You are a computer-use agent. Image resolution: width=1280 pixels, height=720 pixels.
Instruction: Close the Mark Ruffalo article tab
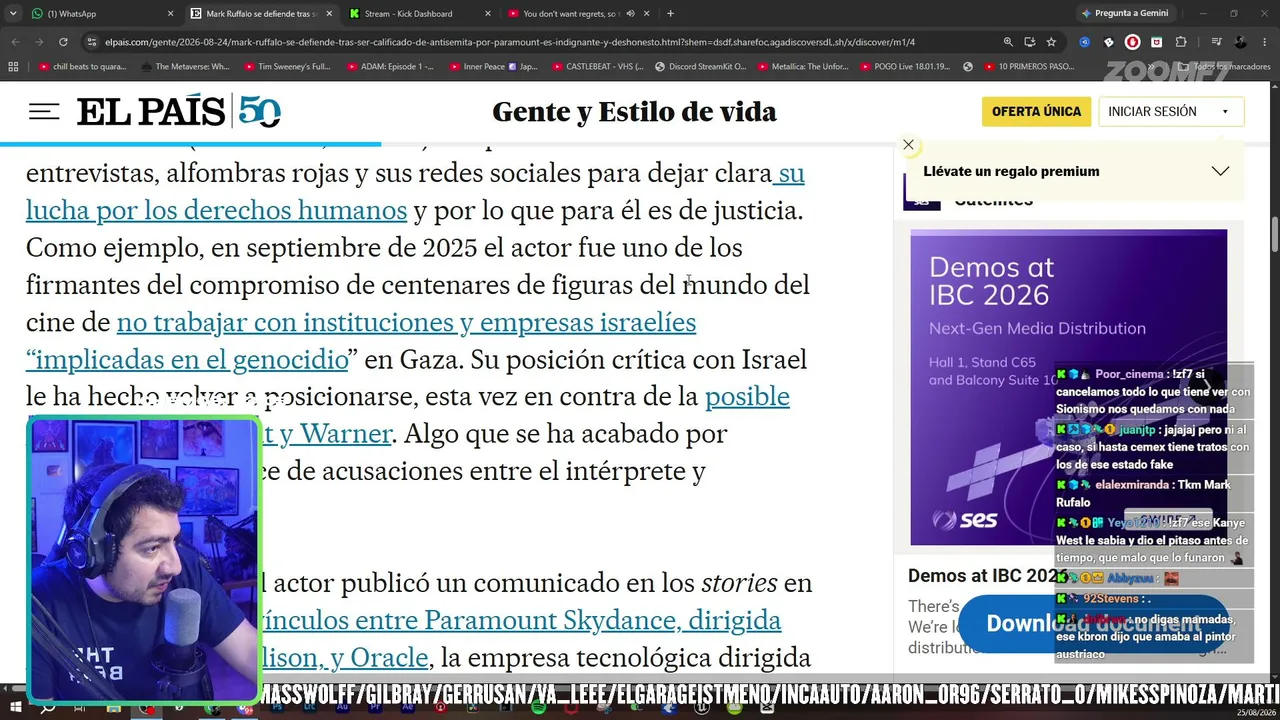point(329,14)
